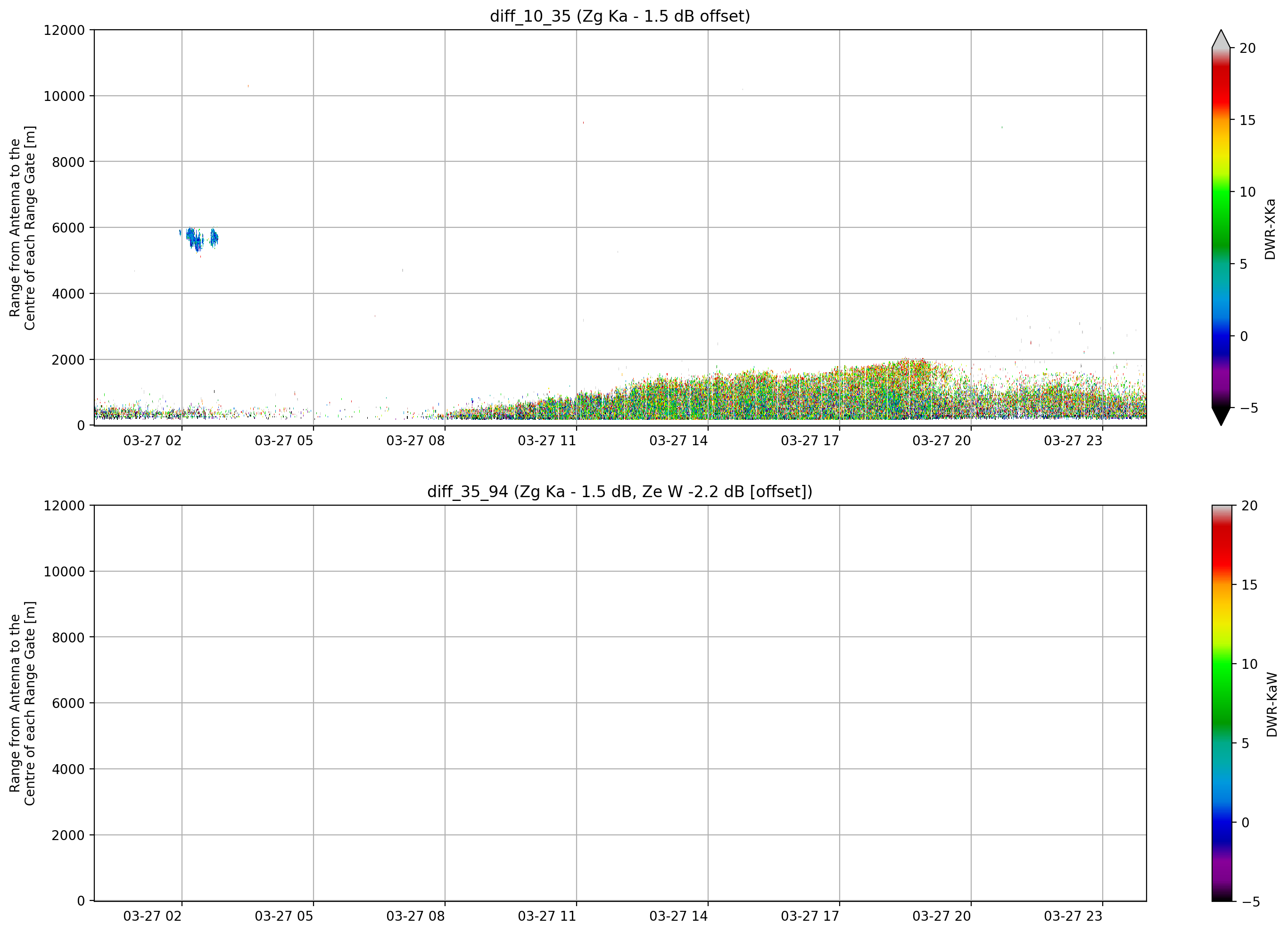Click top plot x-axis label '03-27 02'
This screenshot has width=1288, height=933.
[152, 441]
